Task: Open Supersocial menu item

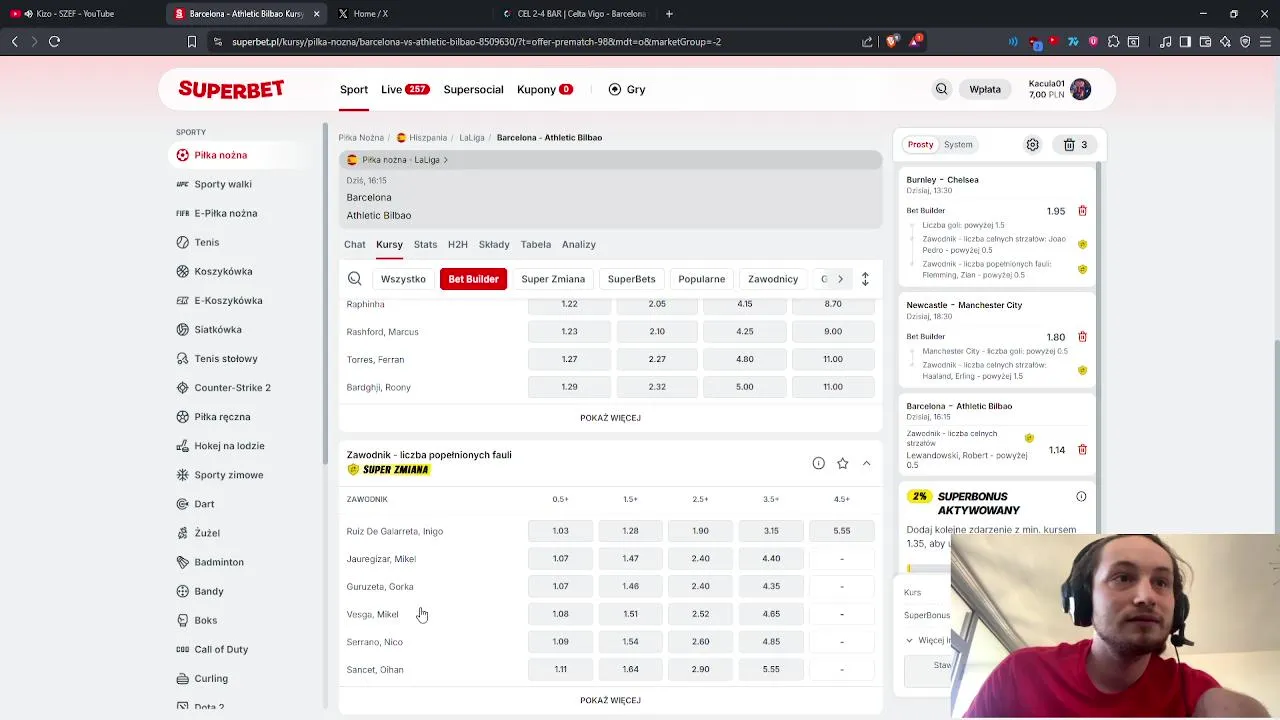Action: [x=473, y=89]
